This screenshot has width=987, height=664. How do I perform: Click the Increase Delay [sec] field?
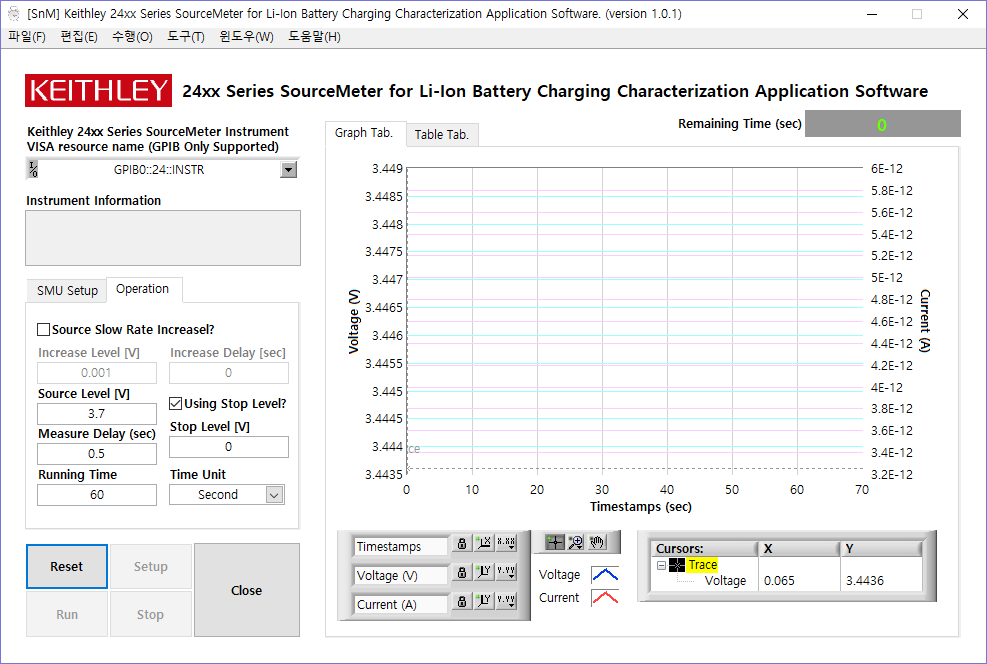pyautogui.click(x=229, y=373)
